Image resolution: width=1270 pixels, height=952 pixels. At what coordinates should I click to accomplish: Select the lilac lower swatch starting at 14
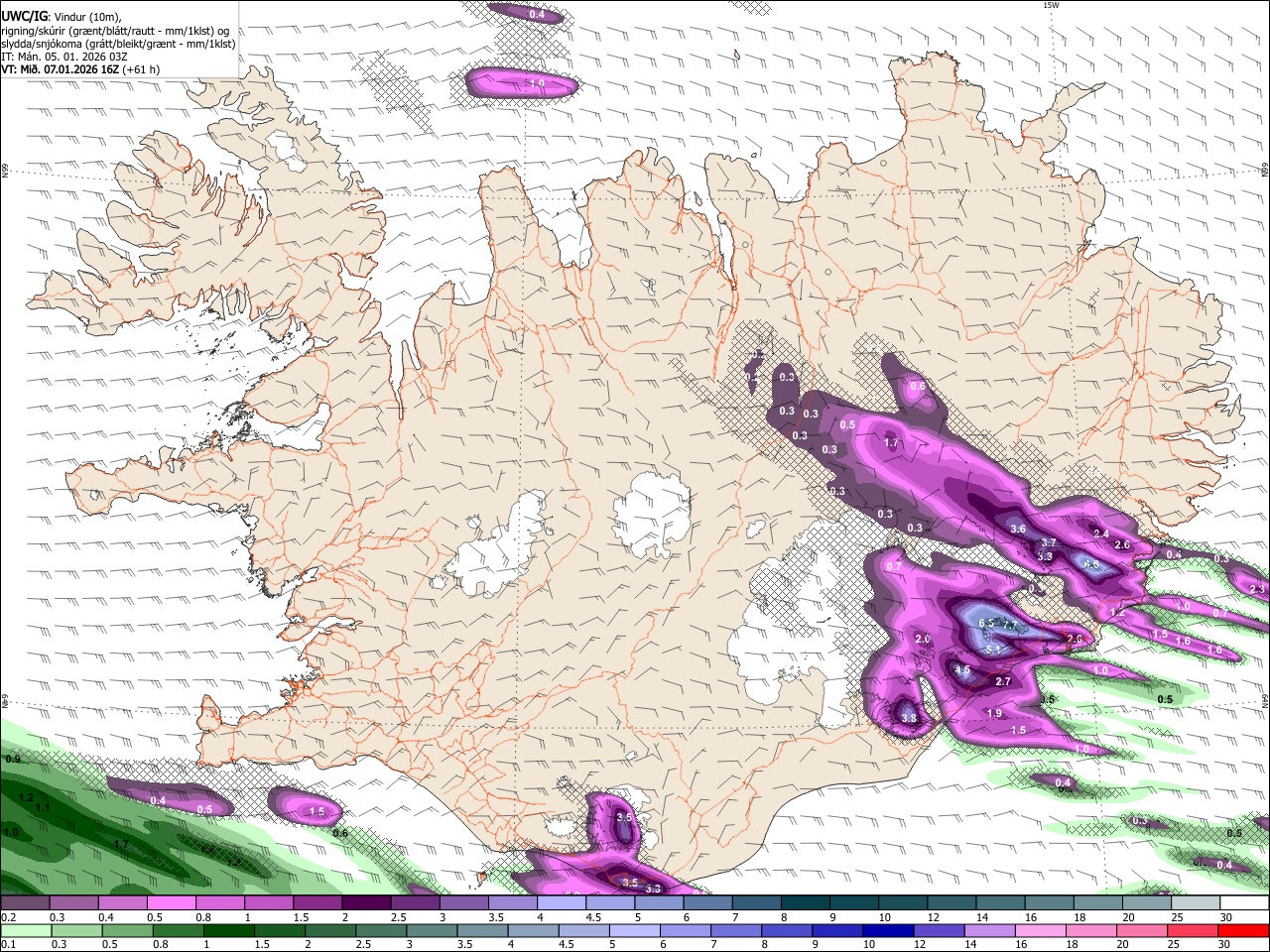coord(988,930)
